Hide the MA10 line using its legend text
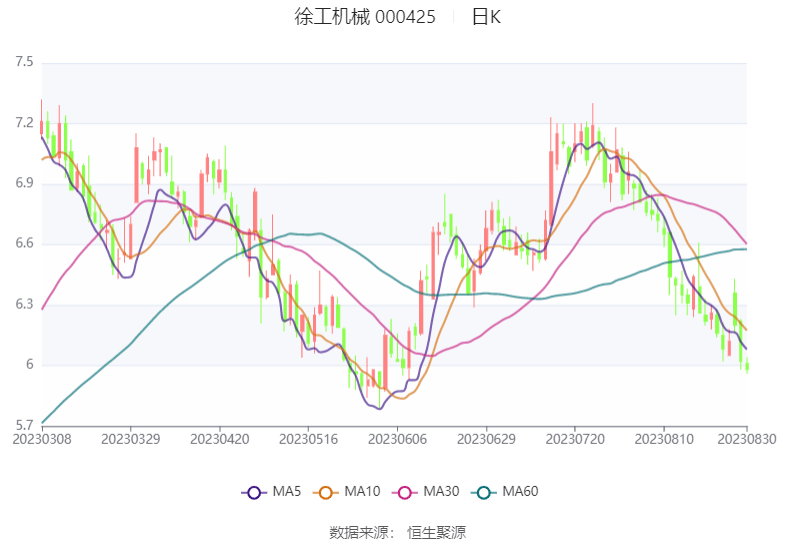795x542 pixels. tap(361, 492)
